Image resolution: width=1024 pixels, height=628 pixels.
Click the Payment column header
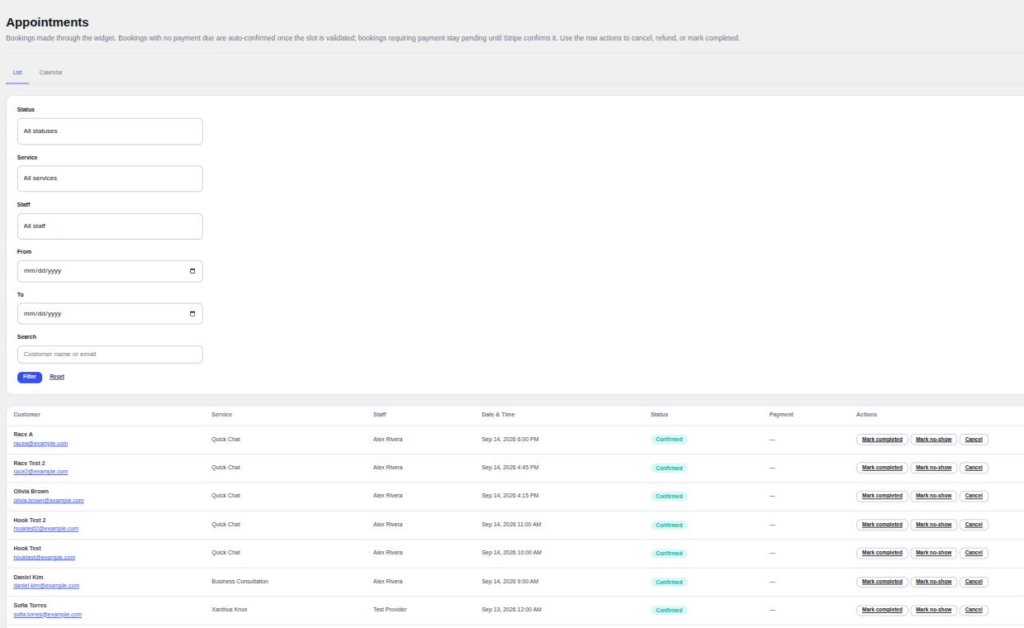point(781,415)
